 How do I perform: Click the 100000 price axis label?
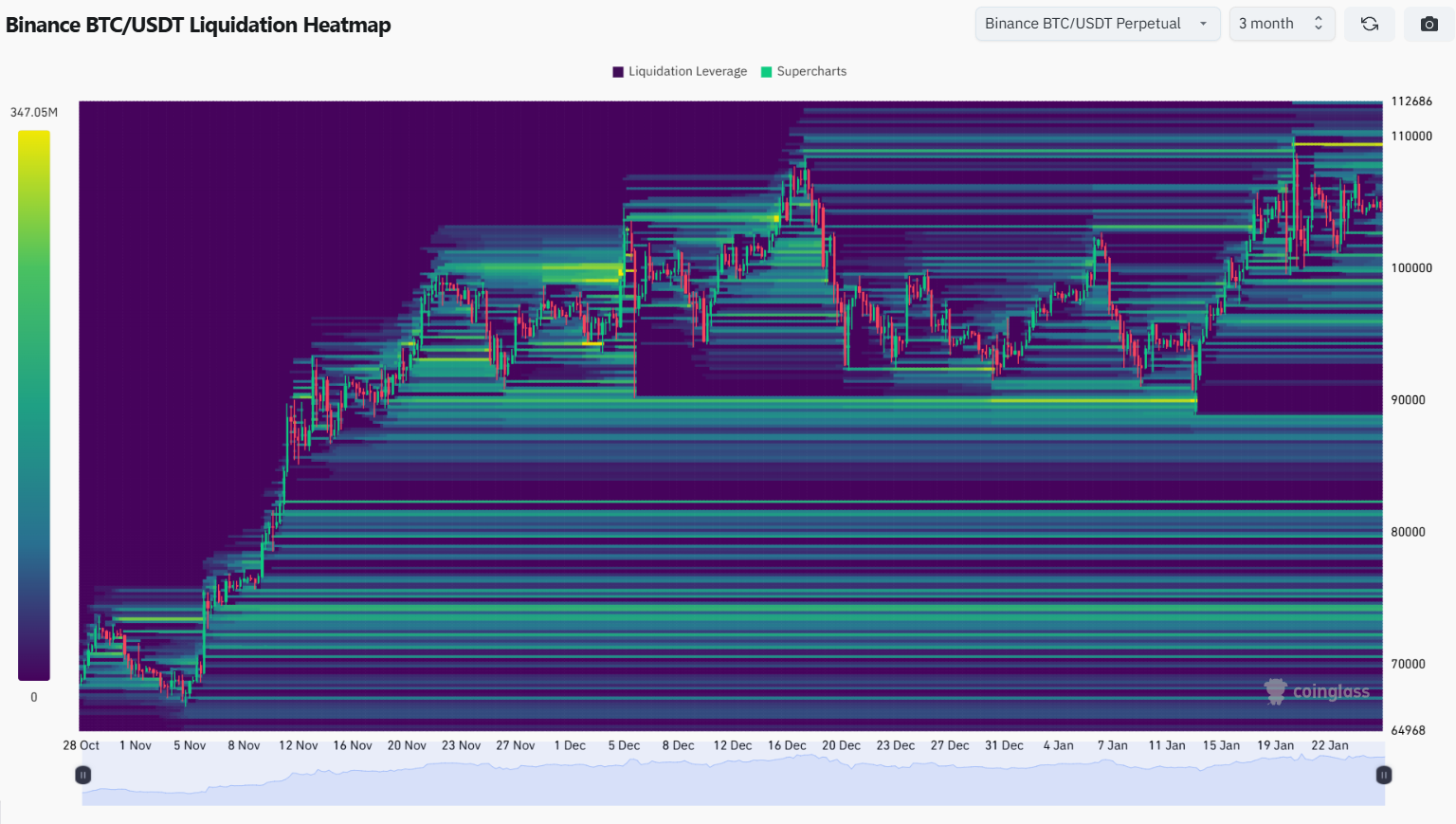click(x=1411, y=268)
